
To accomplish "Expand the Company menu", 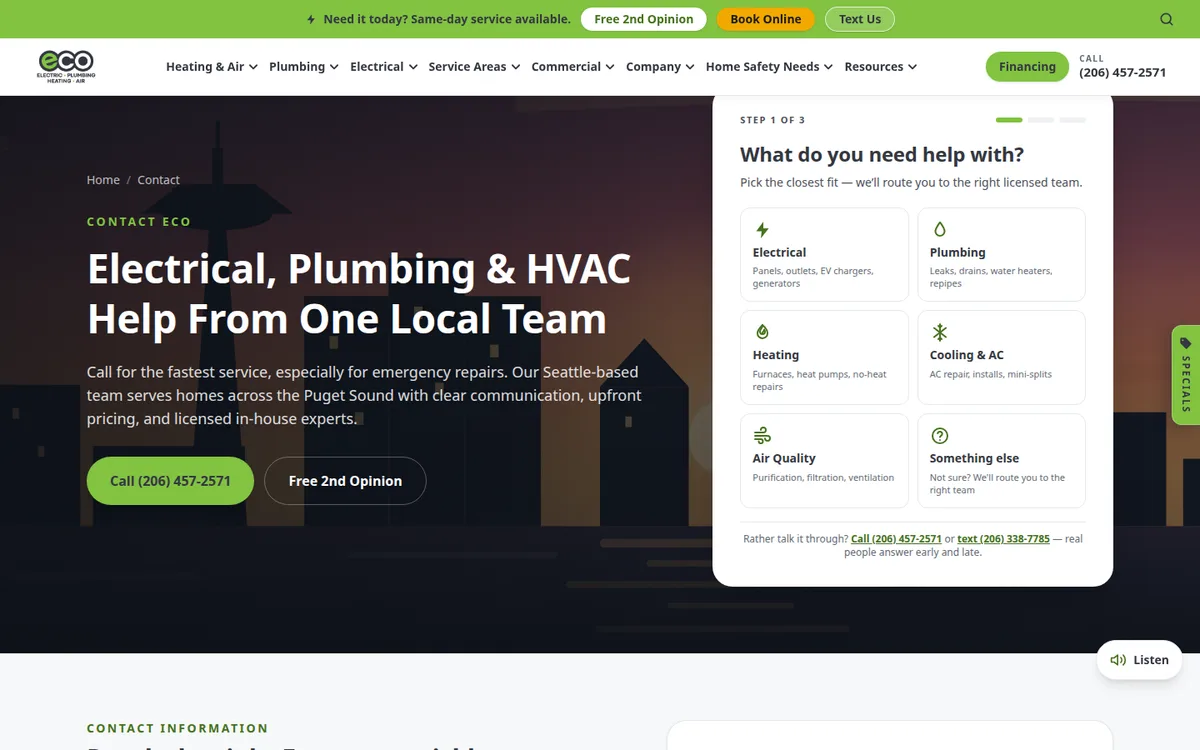I will [660, 67].
